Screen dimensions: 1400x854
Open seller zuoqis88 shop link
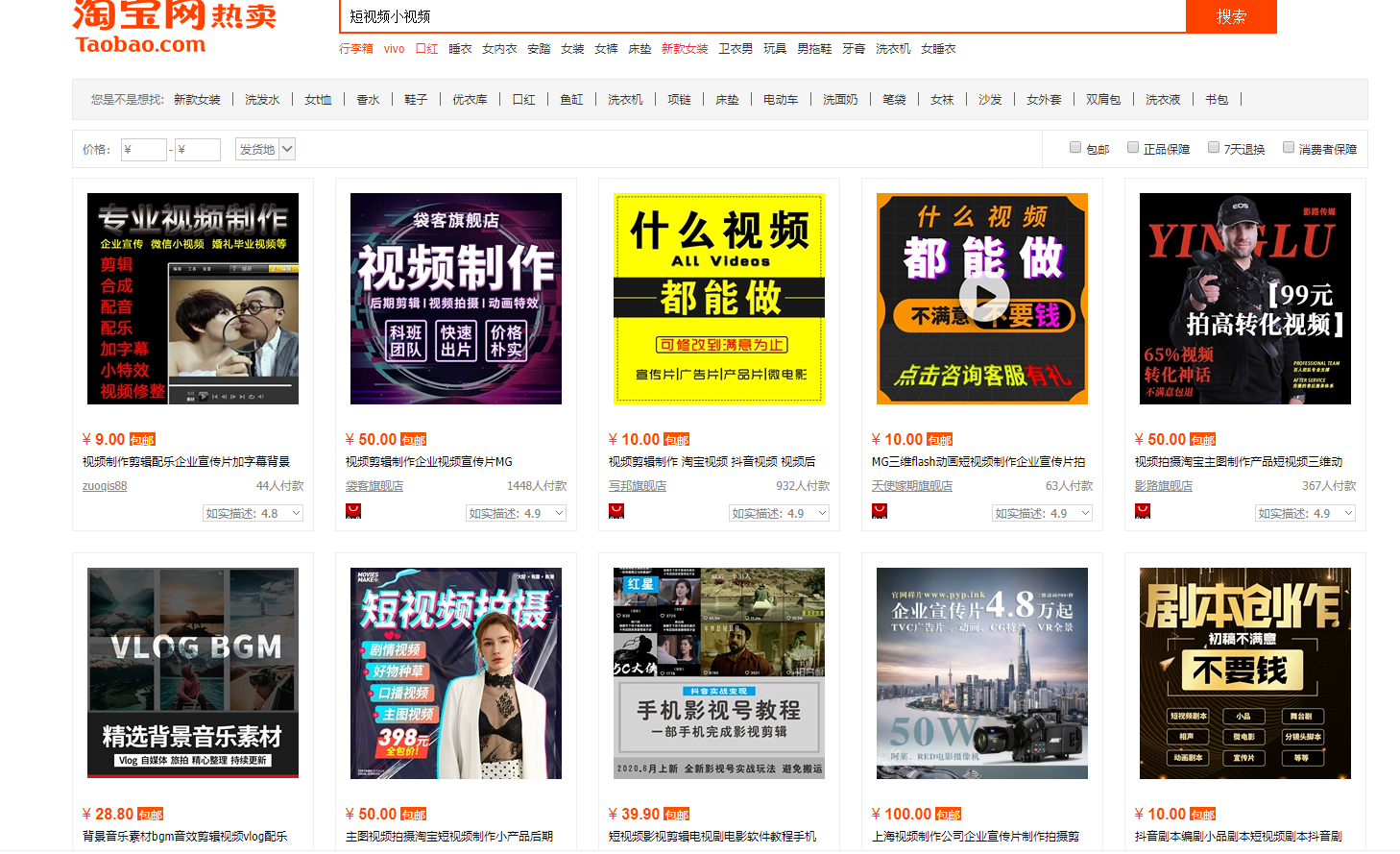tap(105, 486)
